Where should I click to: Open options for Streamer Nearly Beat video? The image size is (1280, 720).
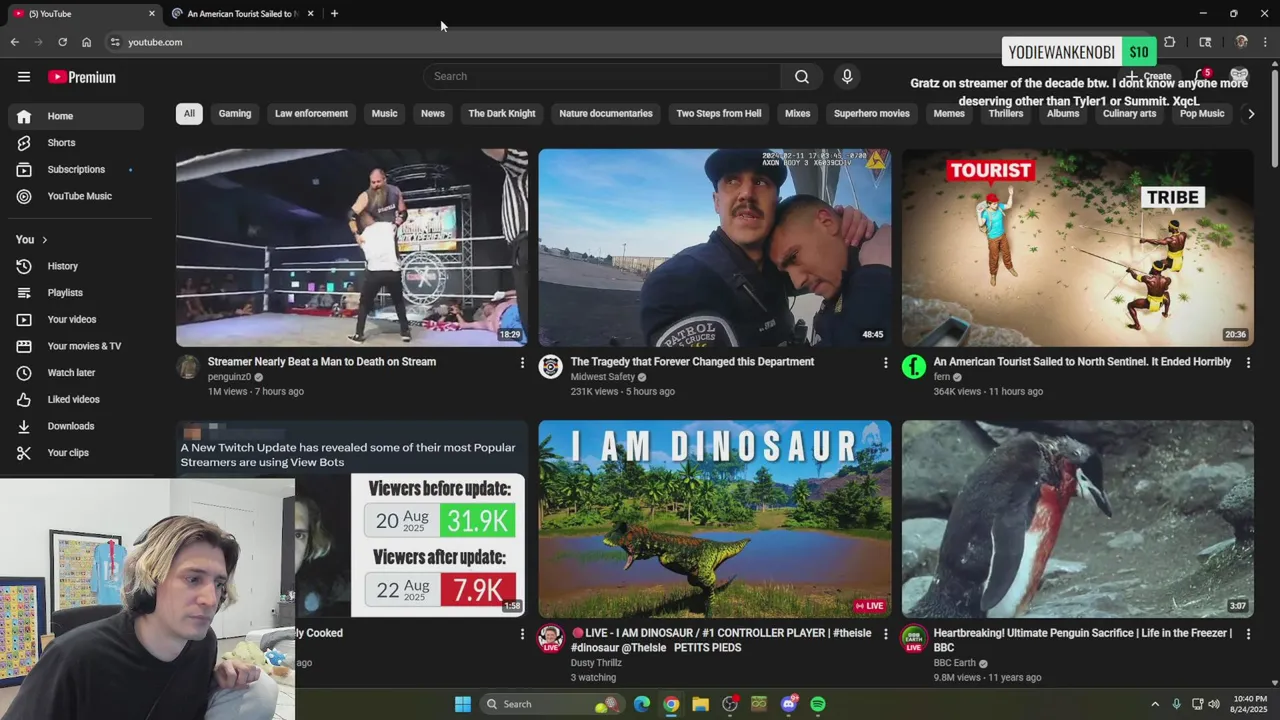point(522,363)
